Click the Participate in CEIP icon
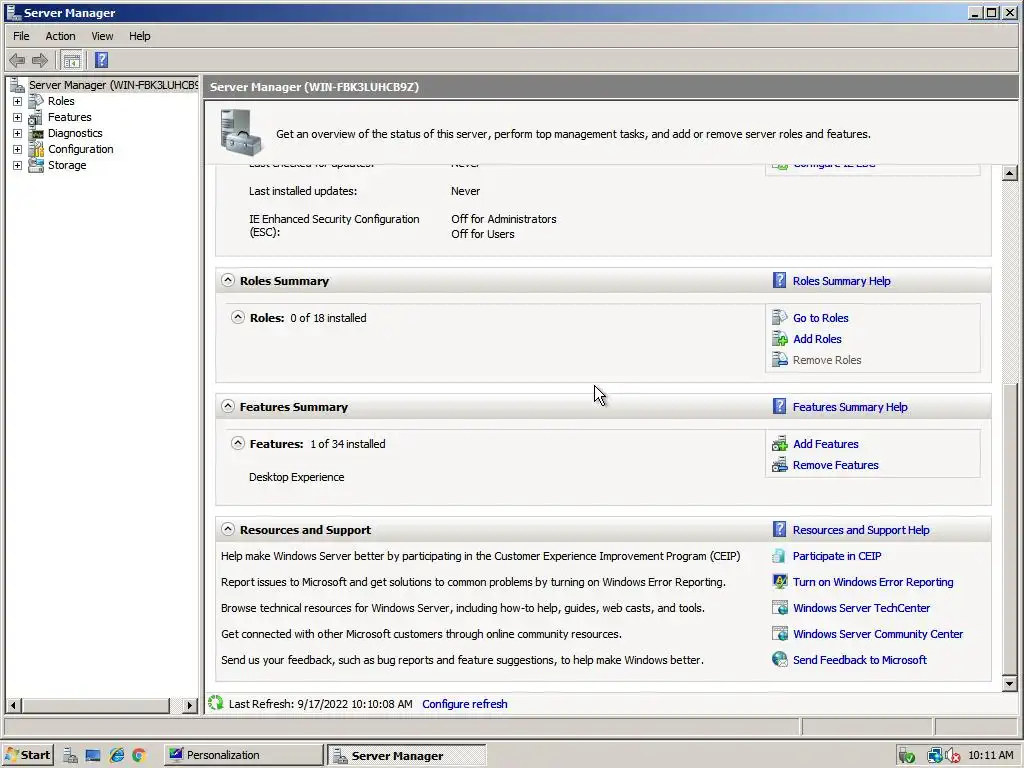 778,556
